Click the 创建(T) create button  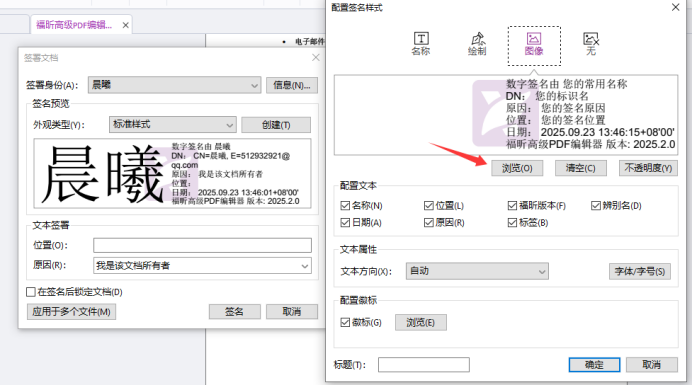click(276, 125)
